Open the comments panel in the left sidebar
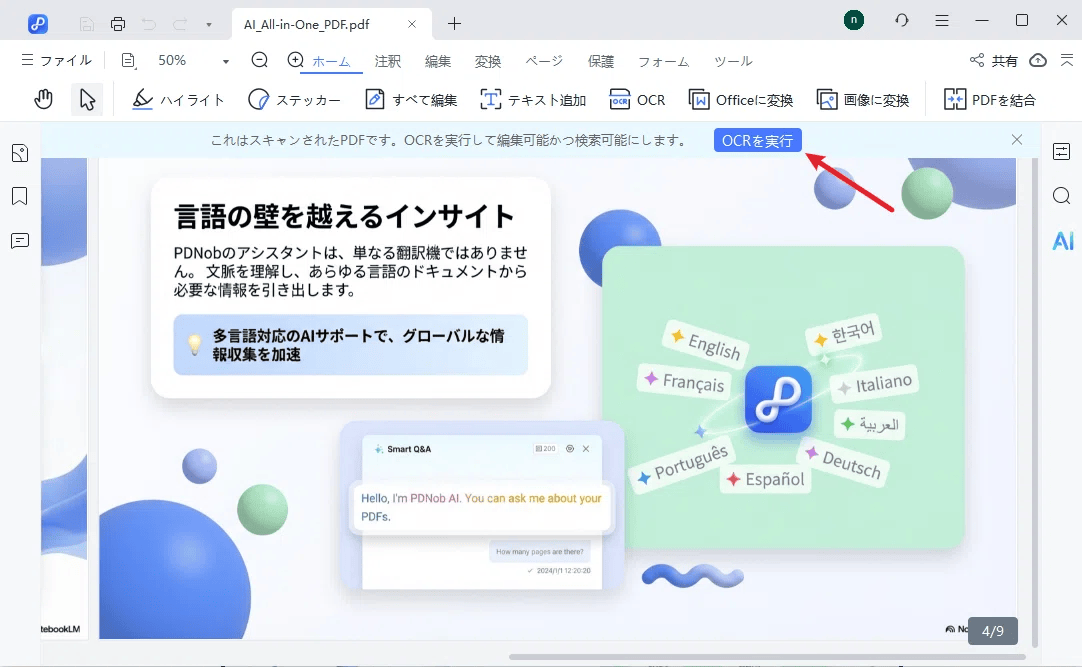The height and width of the screenshot is (667, 1082). coord(19,241)
